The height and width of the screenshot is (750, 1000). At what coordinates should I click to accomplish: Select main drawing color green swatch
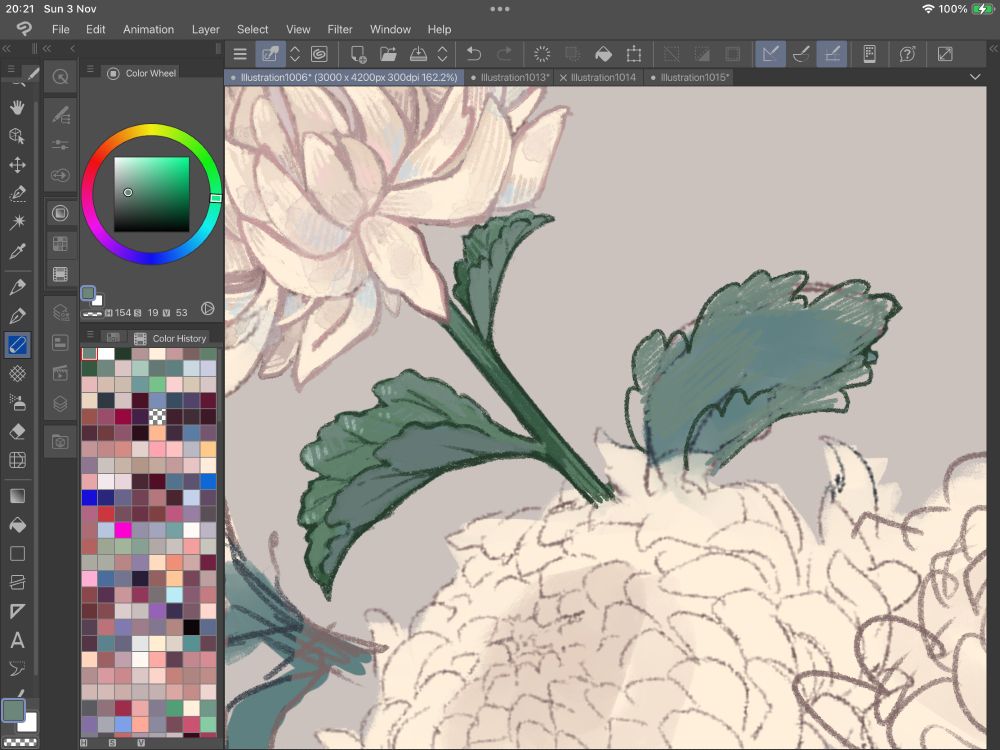[x=13, y=709]
